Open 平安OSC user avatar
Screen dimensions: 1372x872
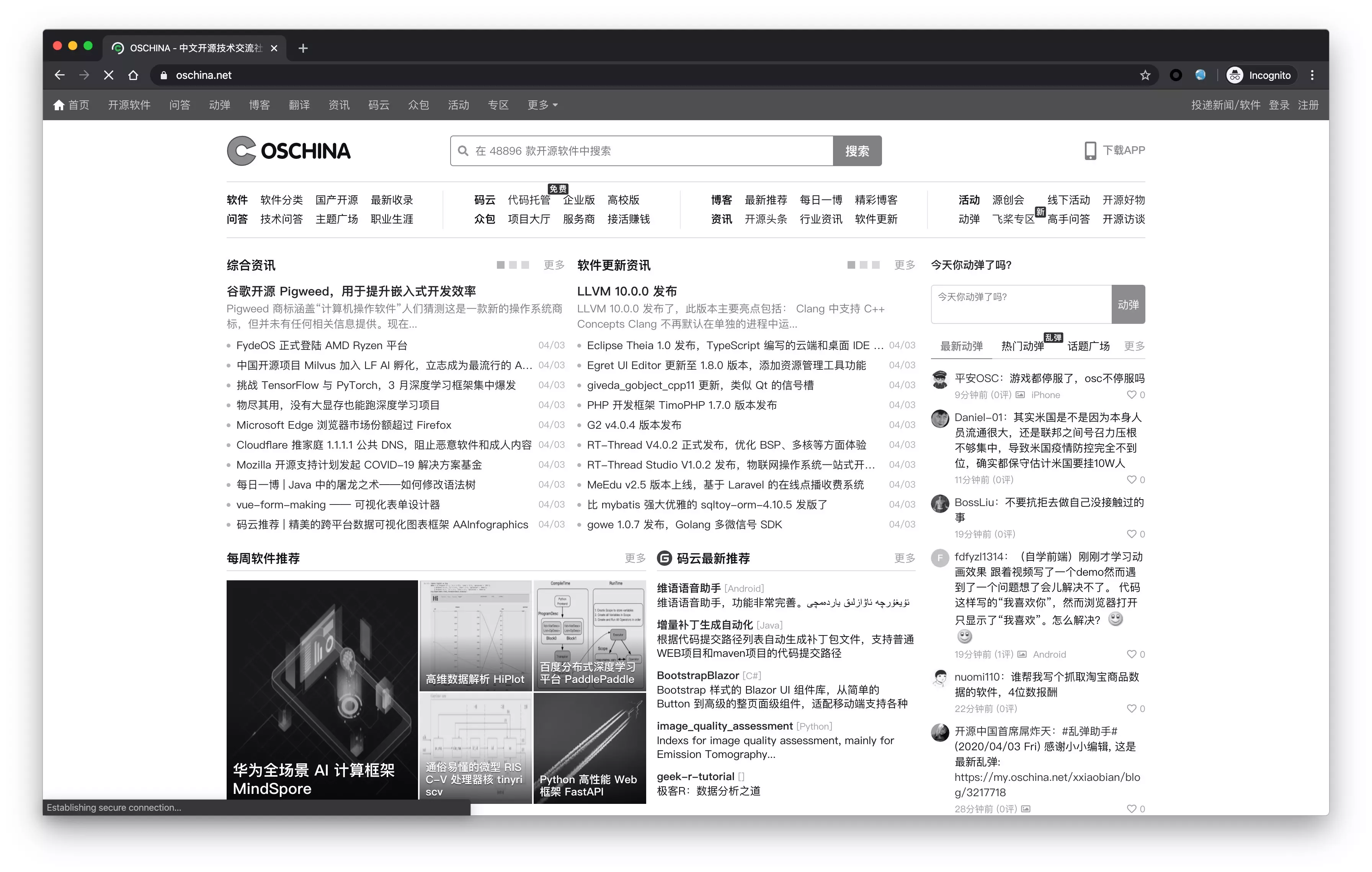coord(940,379)
